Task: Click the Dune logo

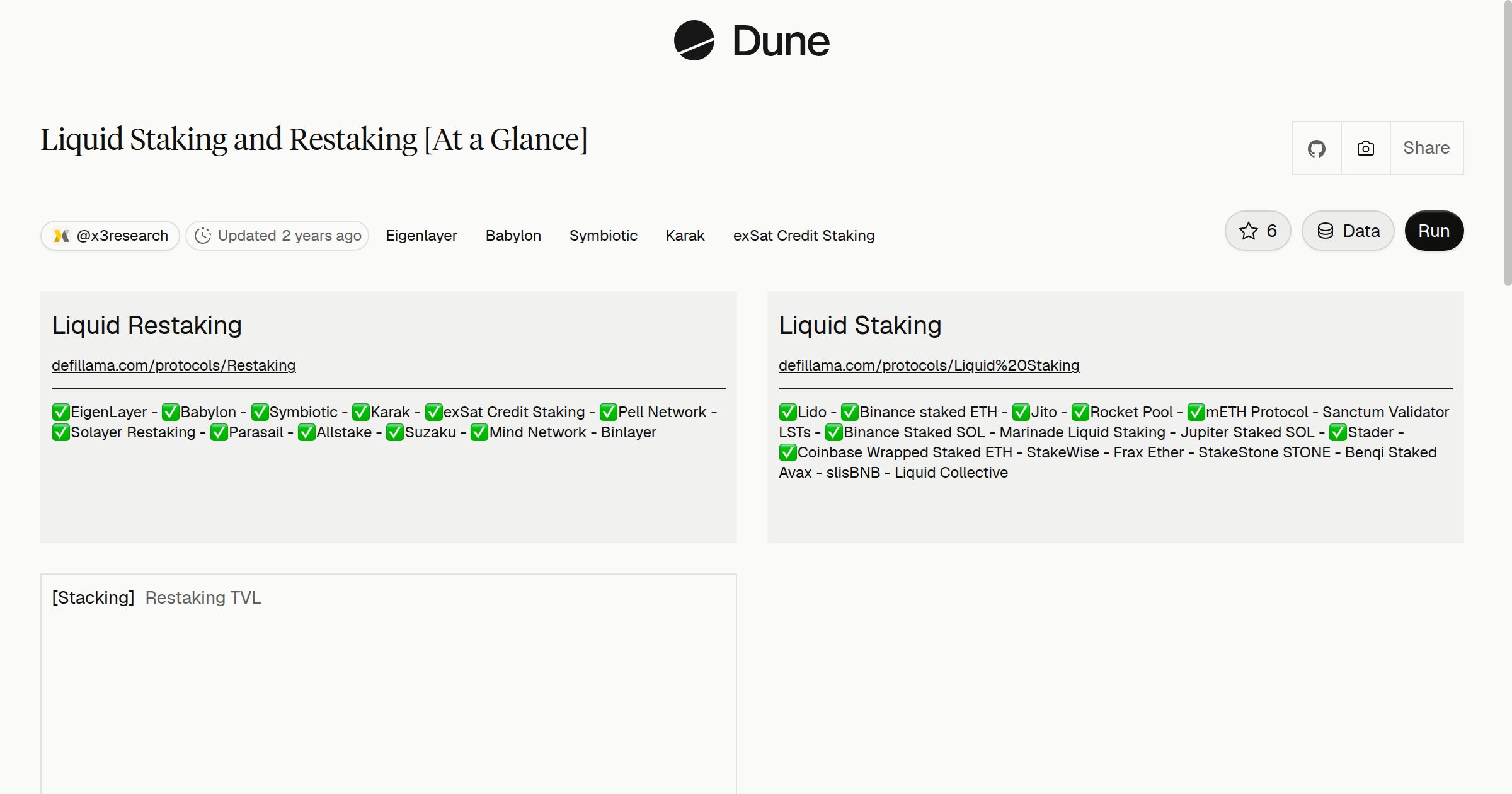Action: (x=752, y=41)
